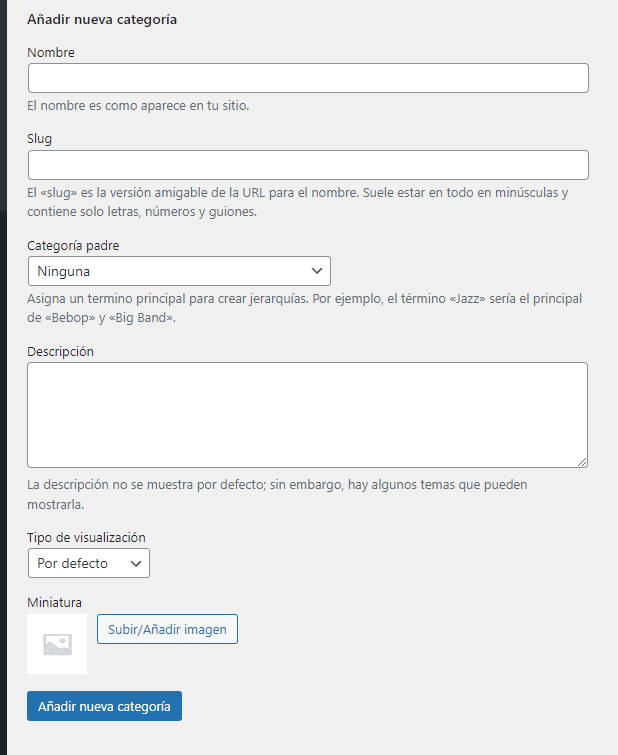Image resolution: width=618 pixels, height=755 pixels.
Task: Grab the Descripción textarea resize handle
Action: (582, 461)
